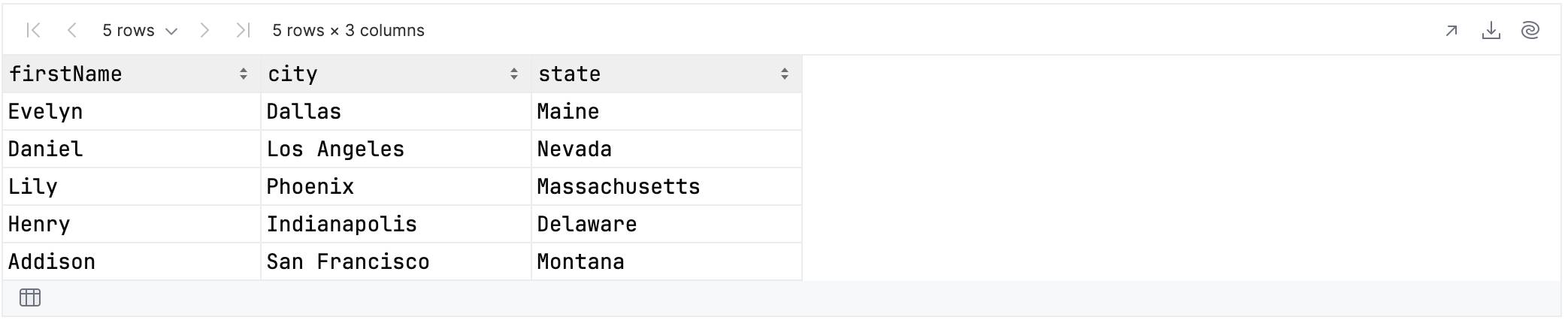Select the Massachusetts cell
1568x320 pixels.
click(x=667, y=186)
